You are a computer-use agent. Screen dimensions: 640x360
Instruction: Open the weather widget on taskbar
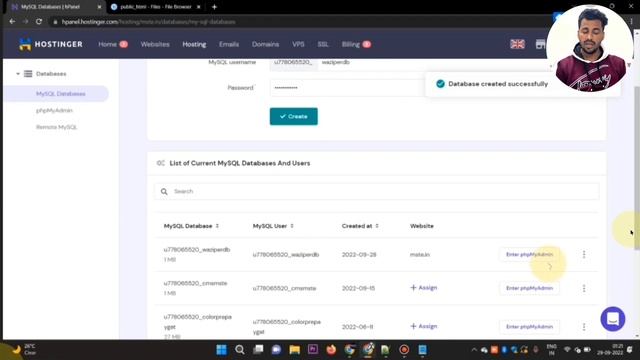point(24,349)
